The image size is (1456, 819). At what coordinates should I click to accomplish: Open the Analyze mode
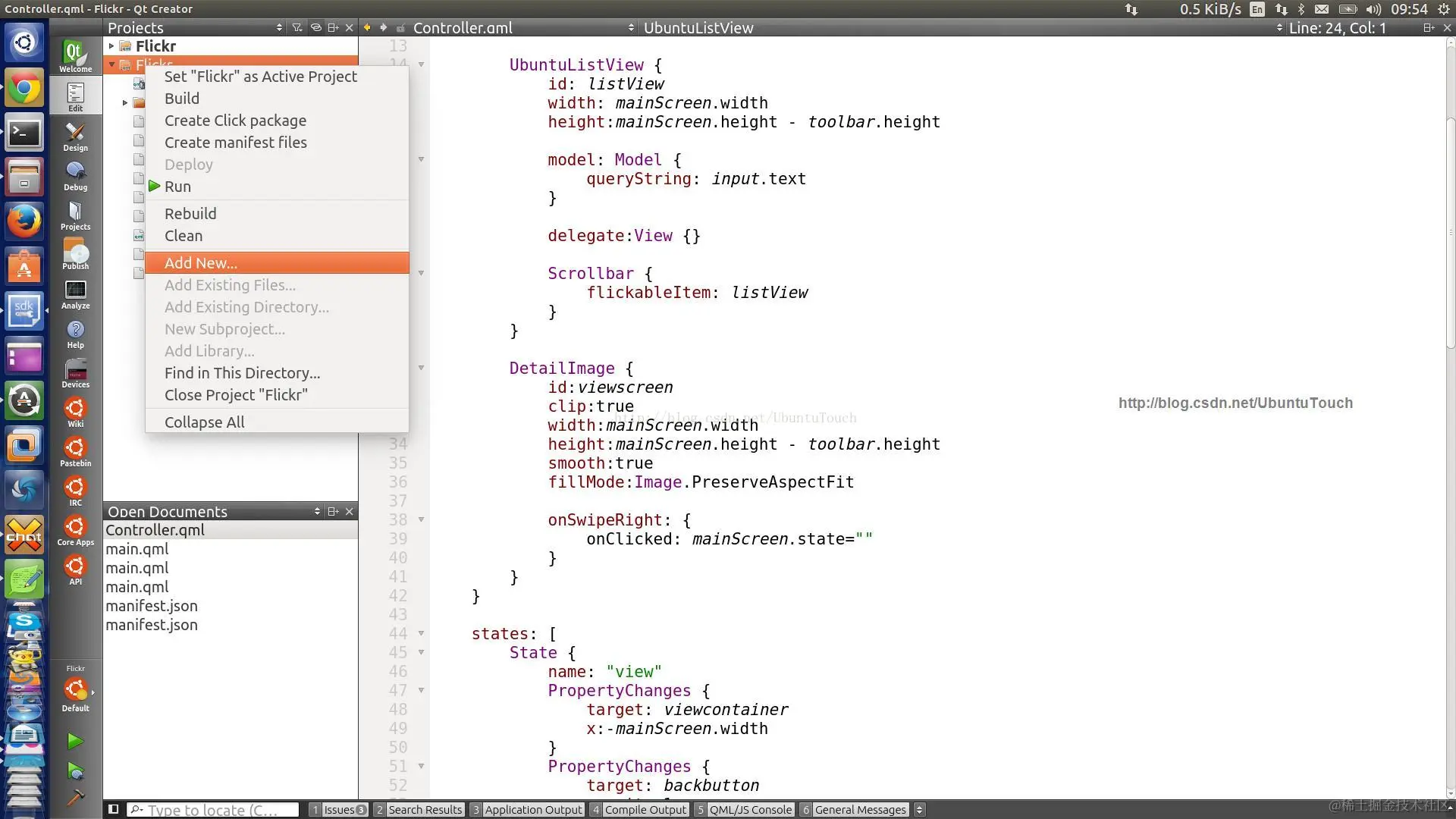tap(75, 293)
